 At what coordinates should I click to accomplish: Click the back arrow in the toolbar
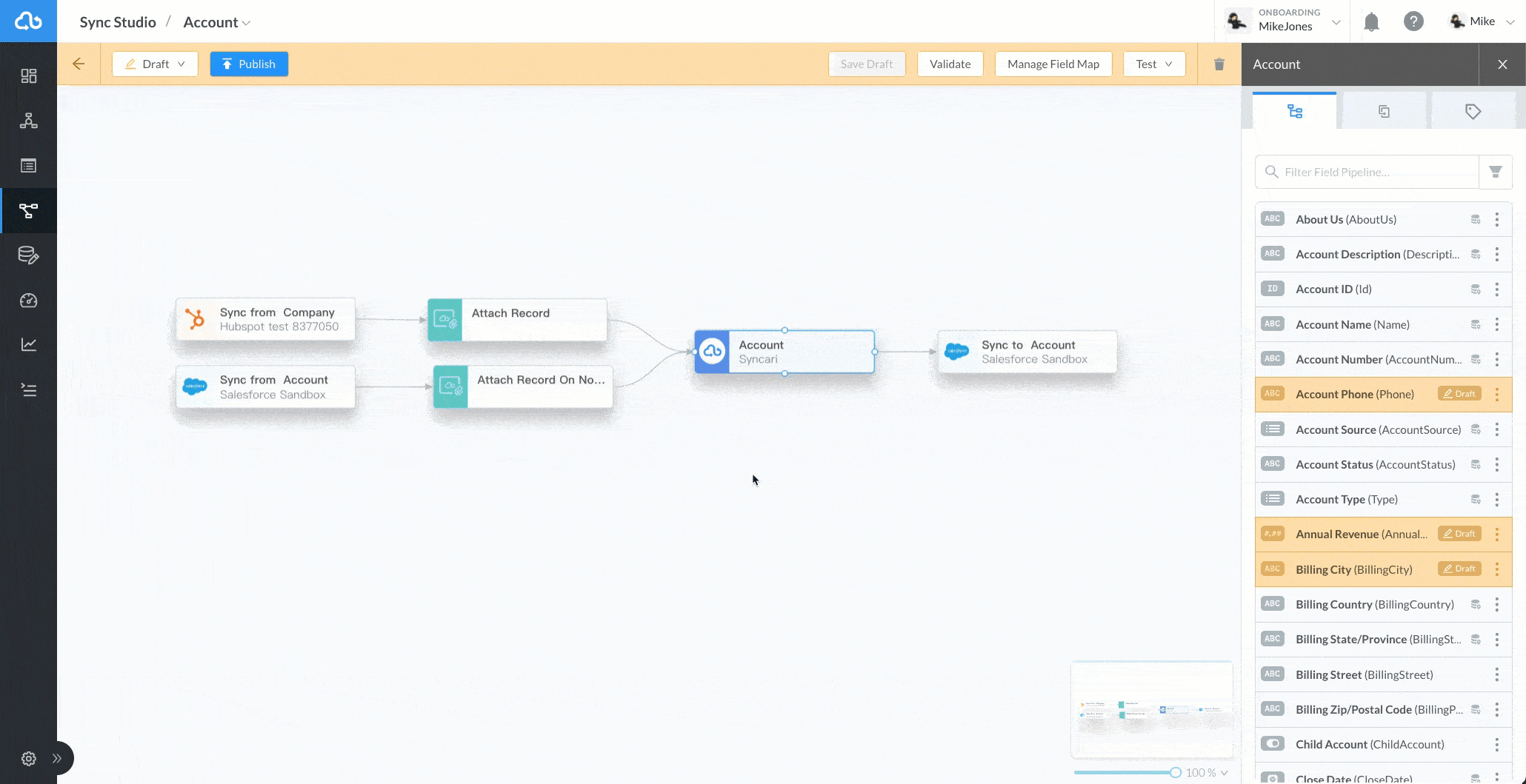pos(79,64)
